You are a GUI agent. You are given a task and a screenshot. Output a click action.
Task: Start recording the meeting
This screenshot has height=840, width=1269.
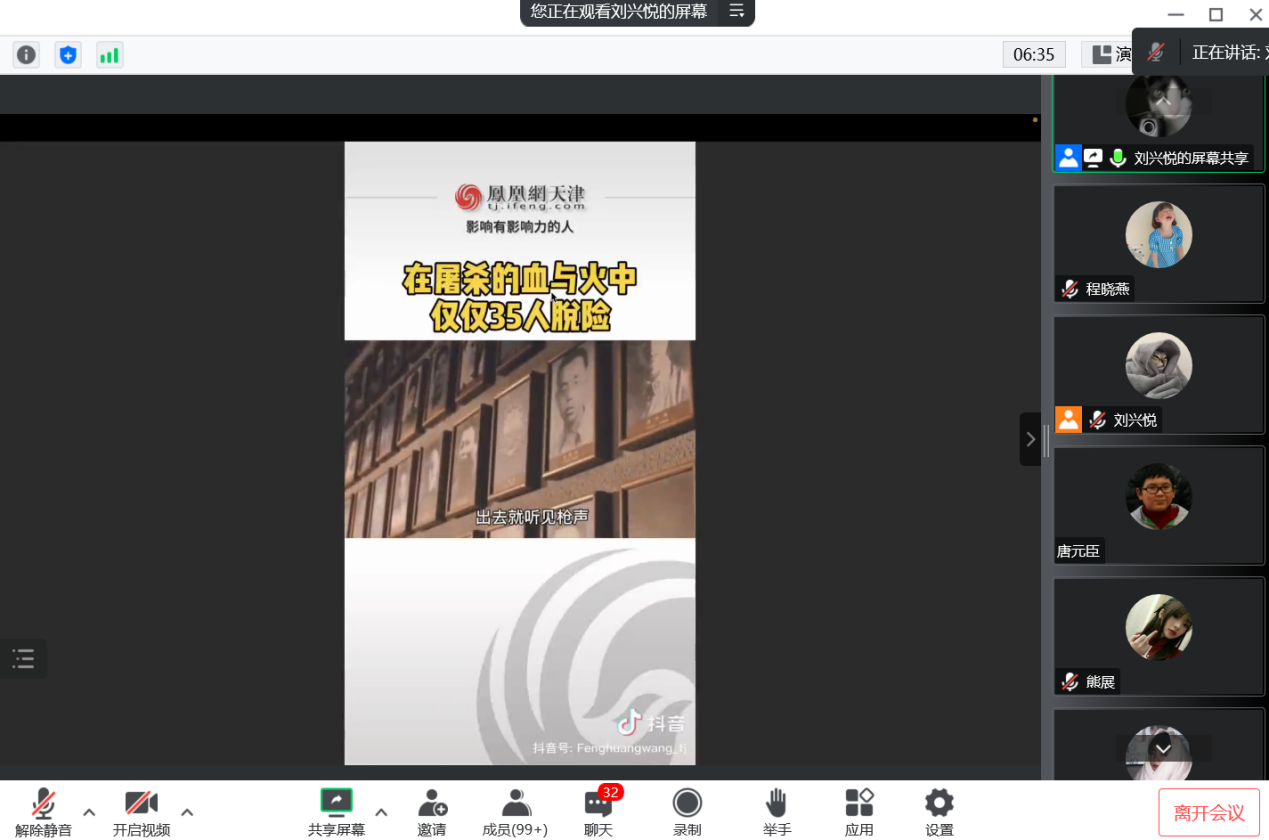click(687, 811)
